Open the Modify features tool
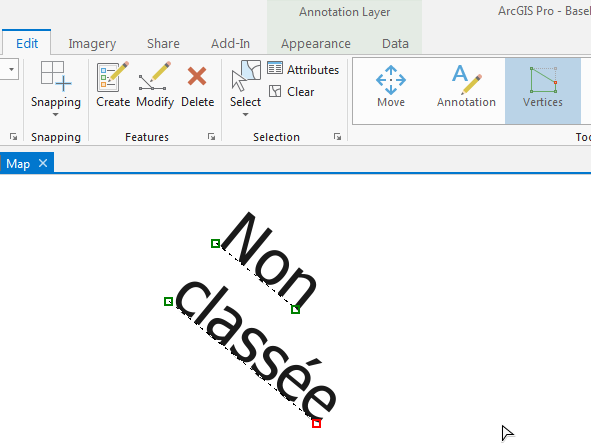This screenshot has height=447, width=591. click(x=155, y=85)
